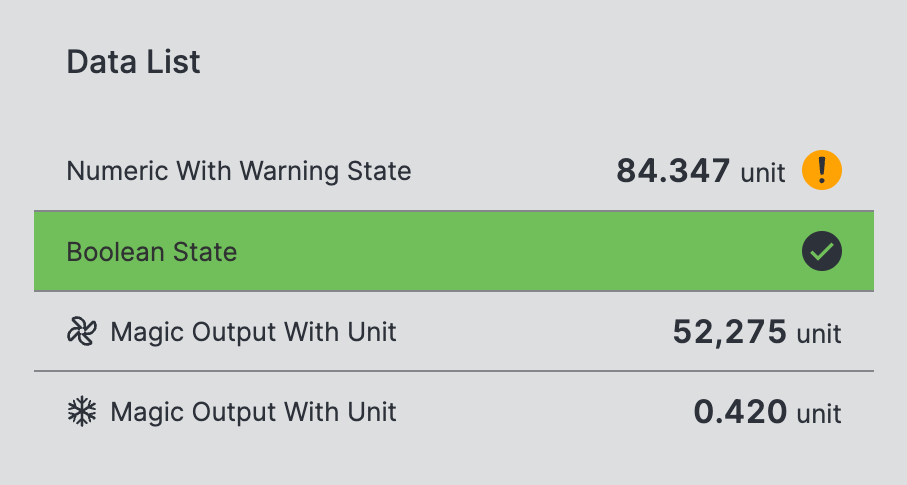Click the 0.420 value
The height and width of the screenshot is (485, 907).
tap(740, 412)
